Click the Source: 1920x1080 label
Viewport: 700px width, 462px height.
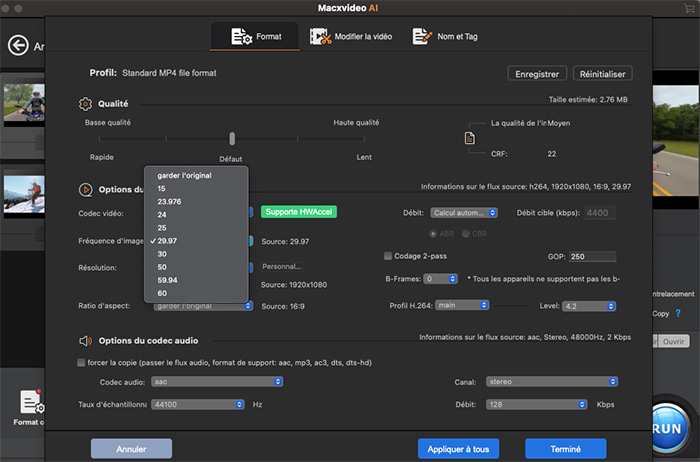(294, 285)
